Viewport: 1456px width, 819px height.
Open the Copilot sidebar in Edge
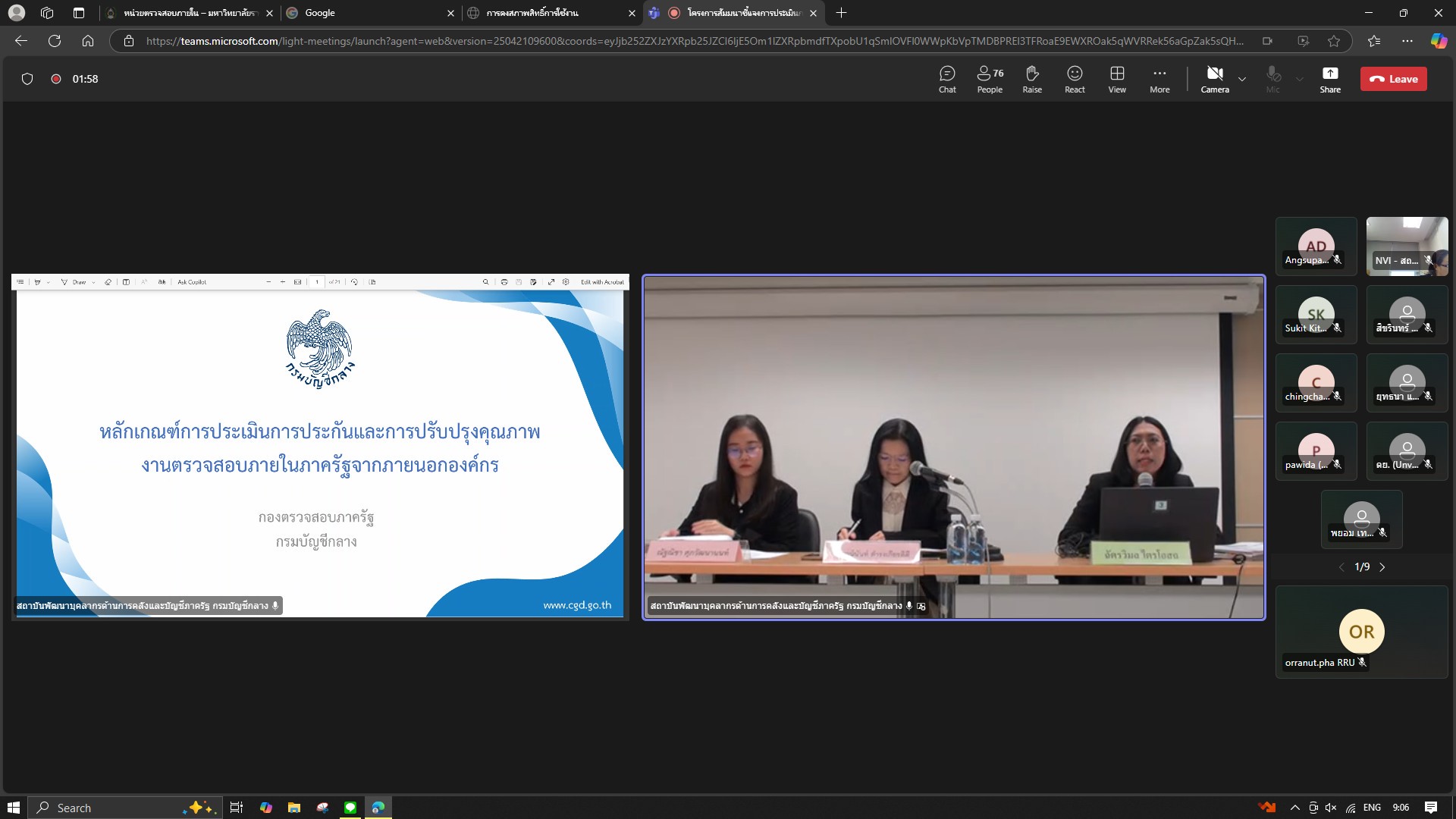pos(1439,41)
